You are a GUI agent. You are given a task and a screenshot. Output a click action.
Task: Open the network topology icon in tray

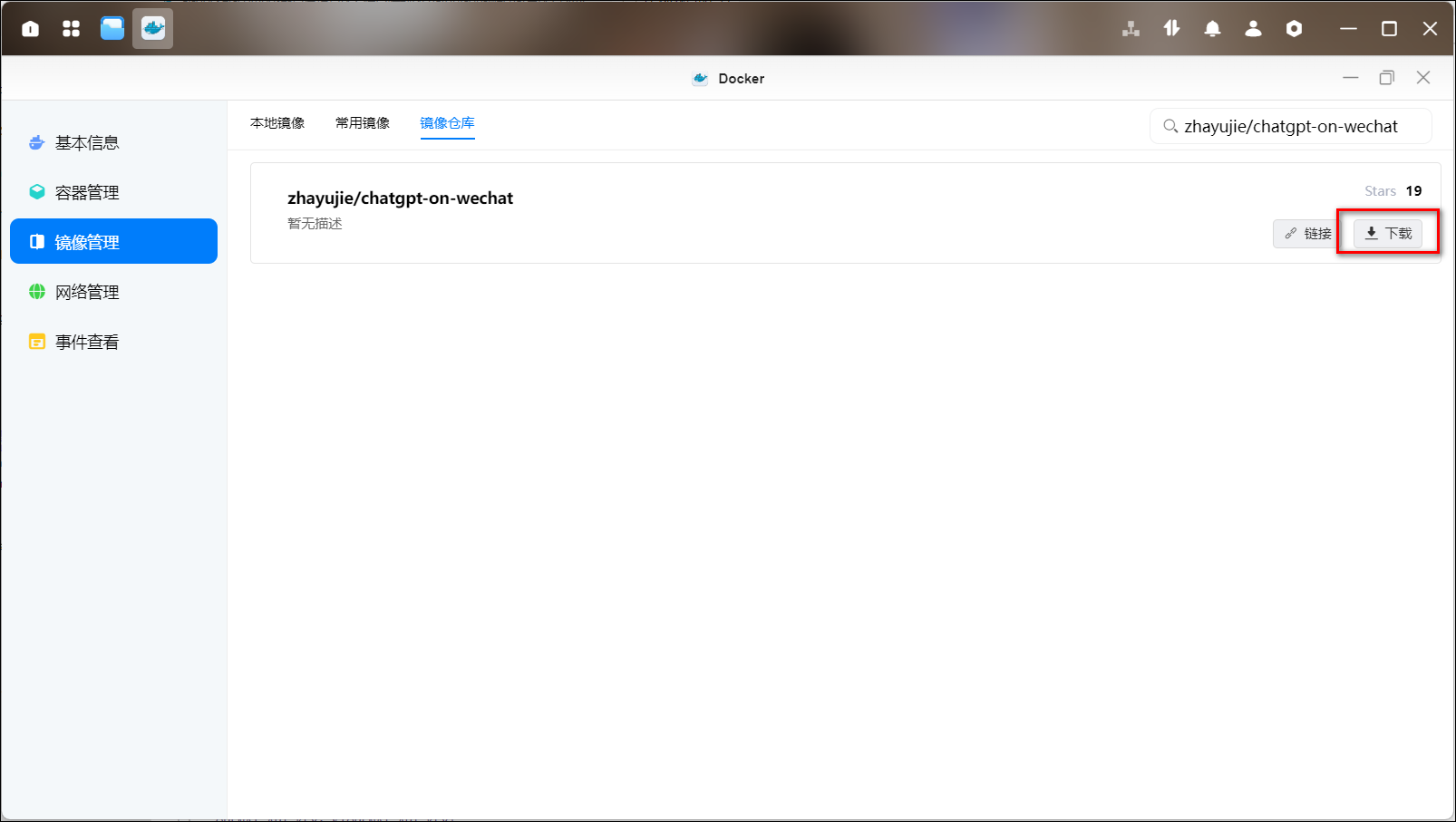[1131, 29]
